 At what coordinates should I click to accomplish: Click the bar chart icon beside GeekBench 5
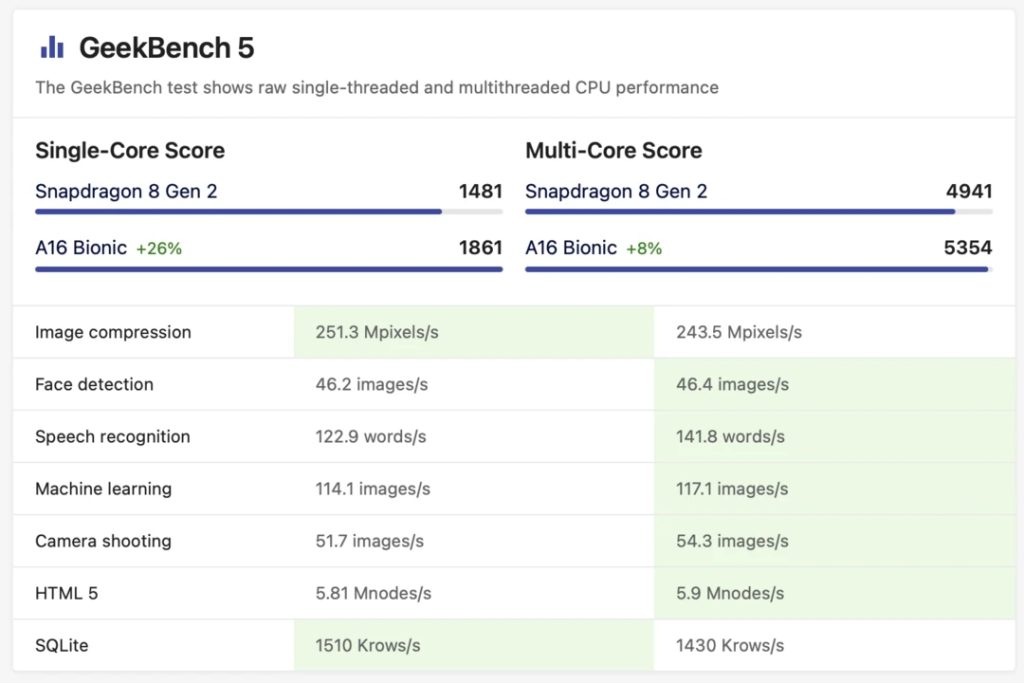[x=52, y=47]
